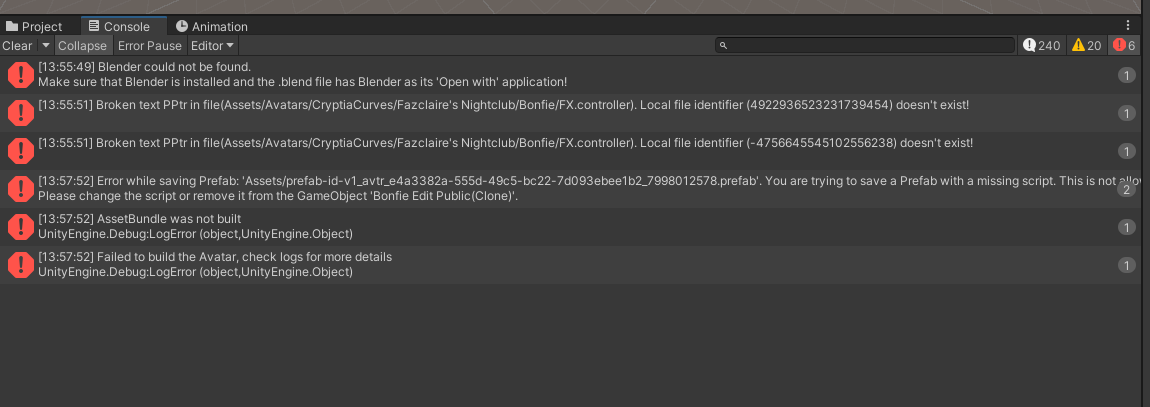Screen dimensions: 1150x407
Task: Click the error icon beside AssetBundle message
Action: point(21,227)
